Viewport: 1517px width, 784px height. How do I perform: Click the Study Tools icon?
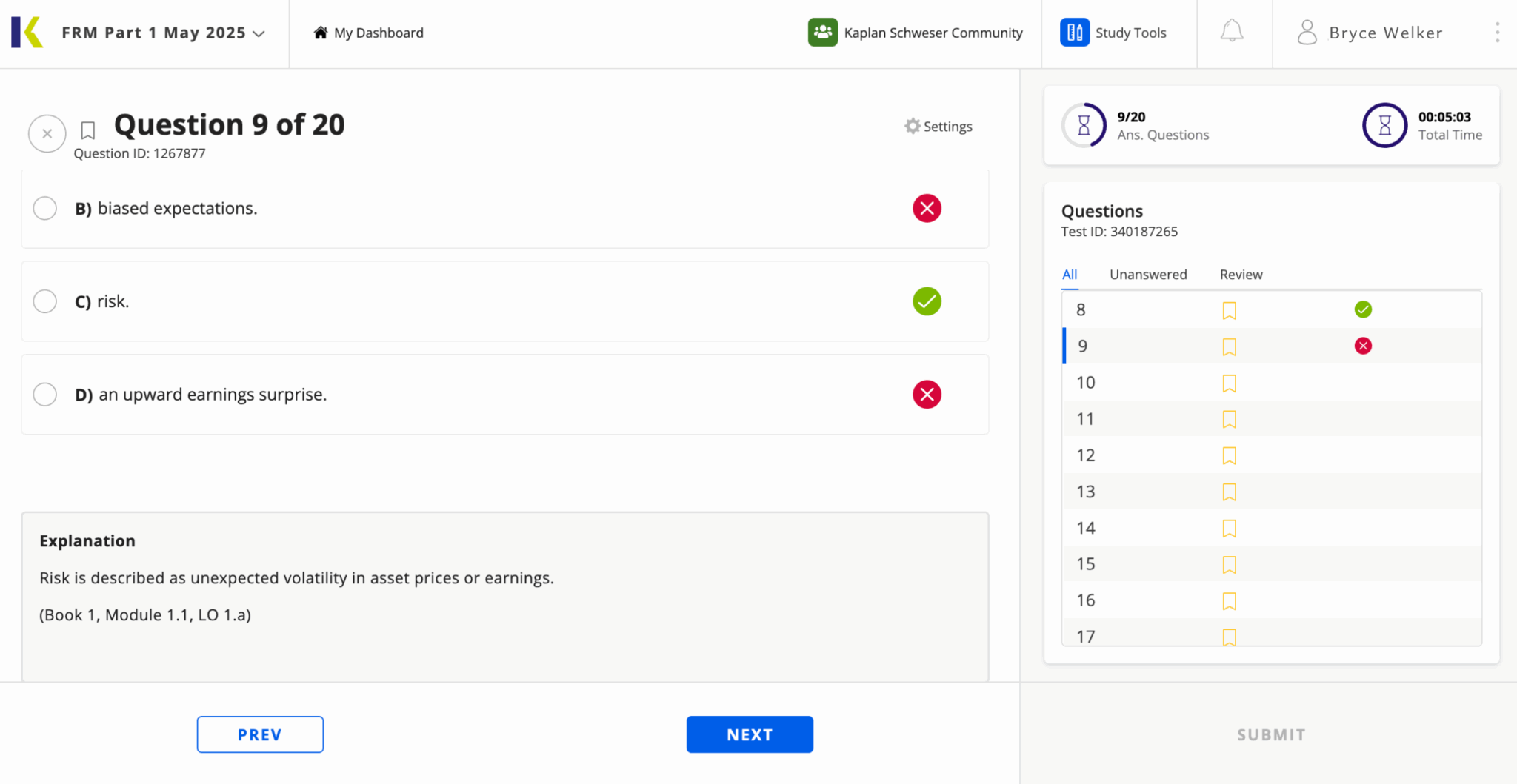click(1074, 33)
